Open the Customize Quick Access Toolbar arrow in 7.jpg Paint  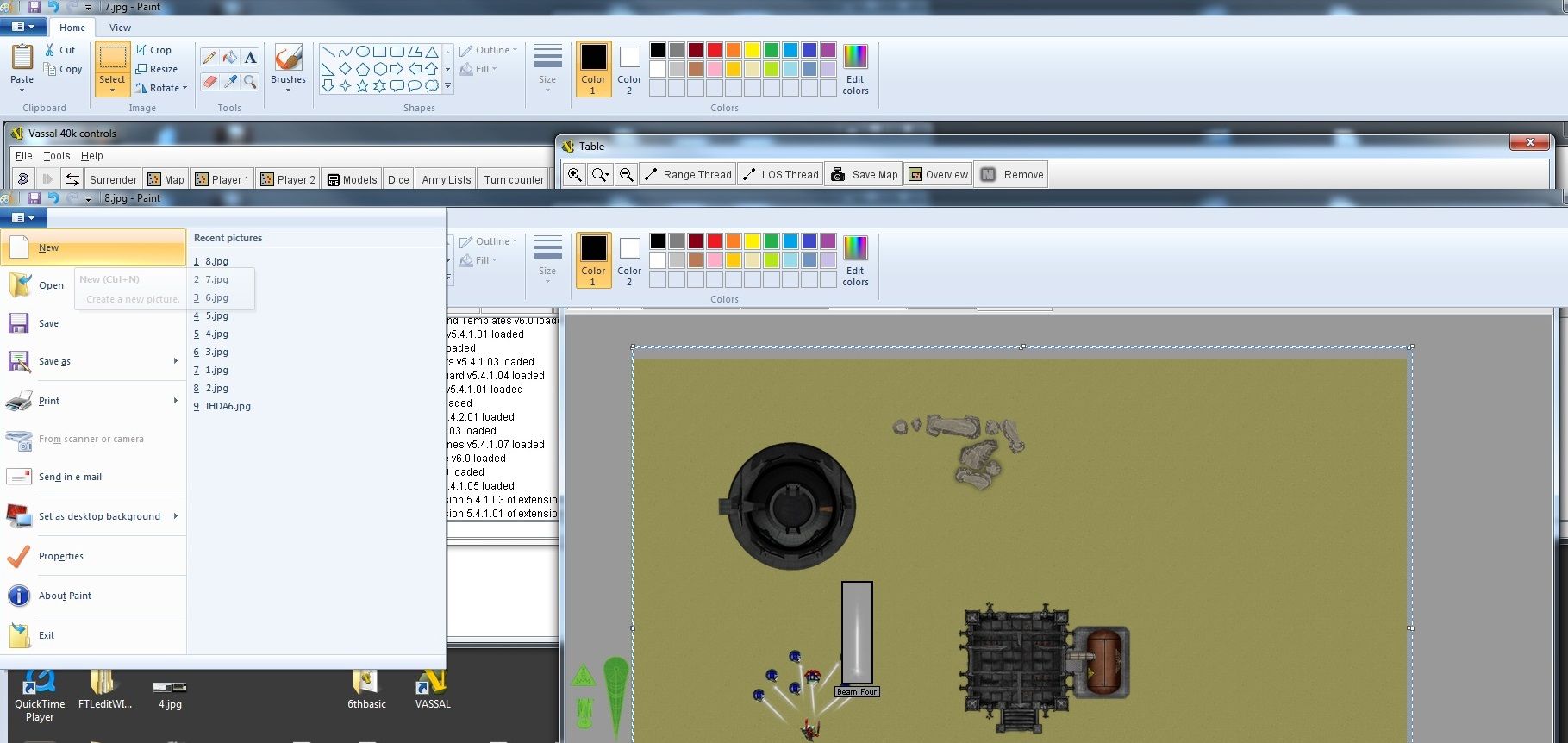coord(87,7)
